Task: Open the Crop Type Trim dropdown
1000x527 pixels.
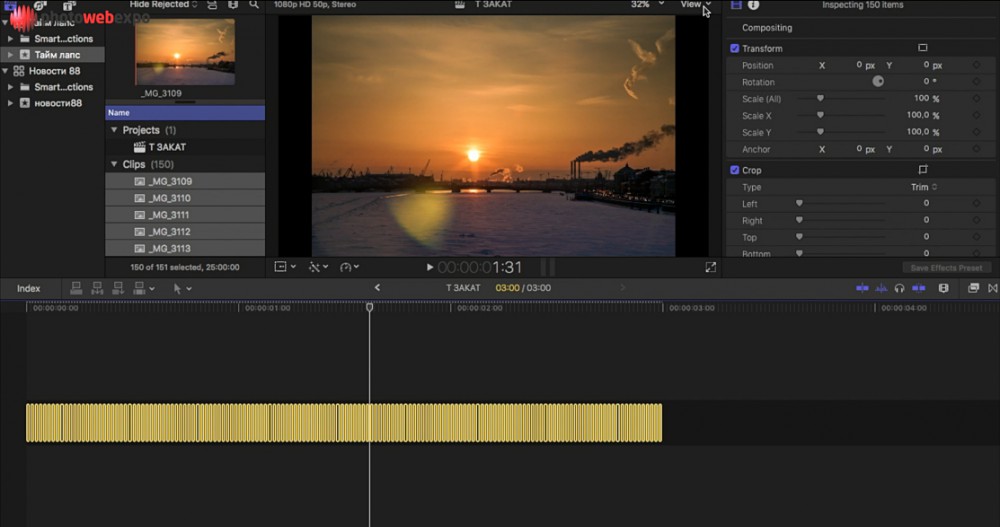Action: (923, 187)
